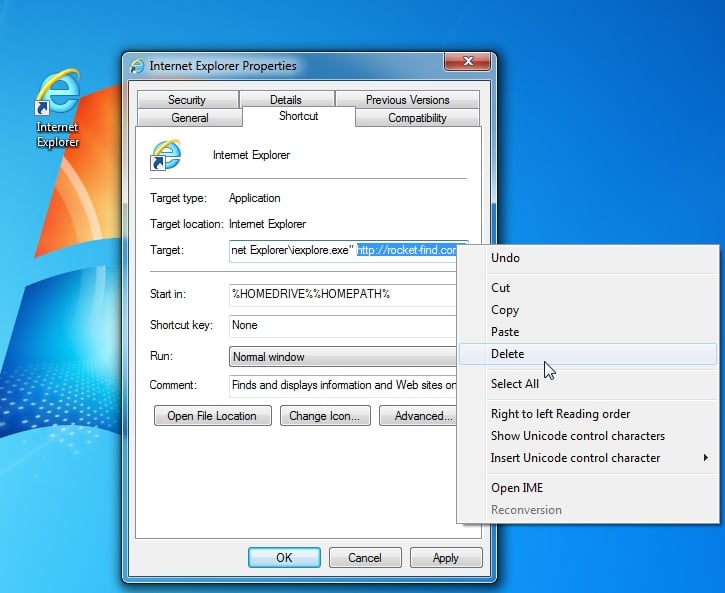Close the Internet Explorer Properties dialog
Image resolution: width=725 pixels, height=593 pixels.
(467, 61)
